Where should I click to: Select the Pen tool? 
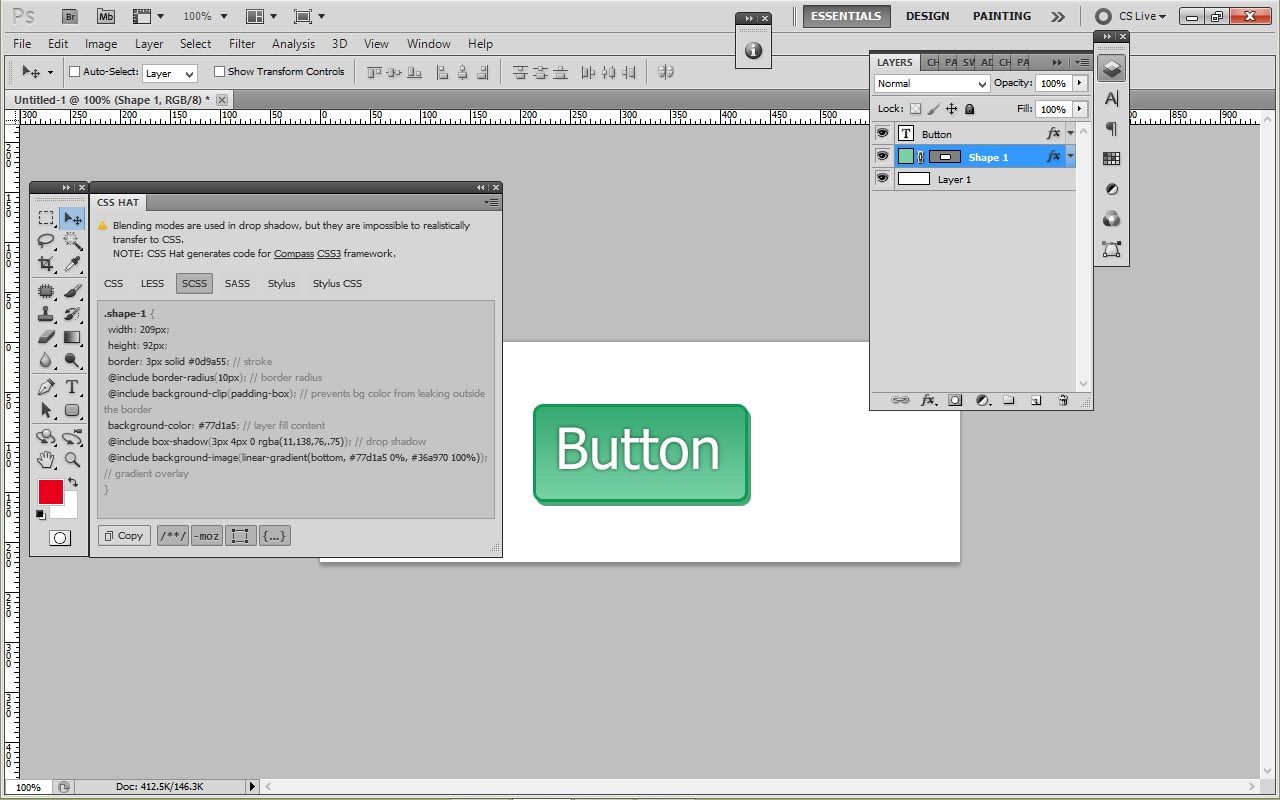(46, 387)
